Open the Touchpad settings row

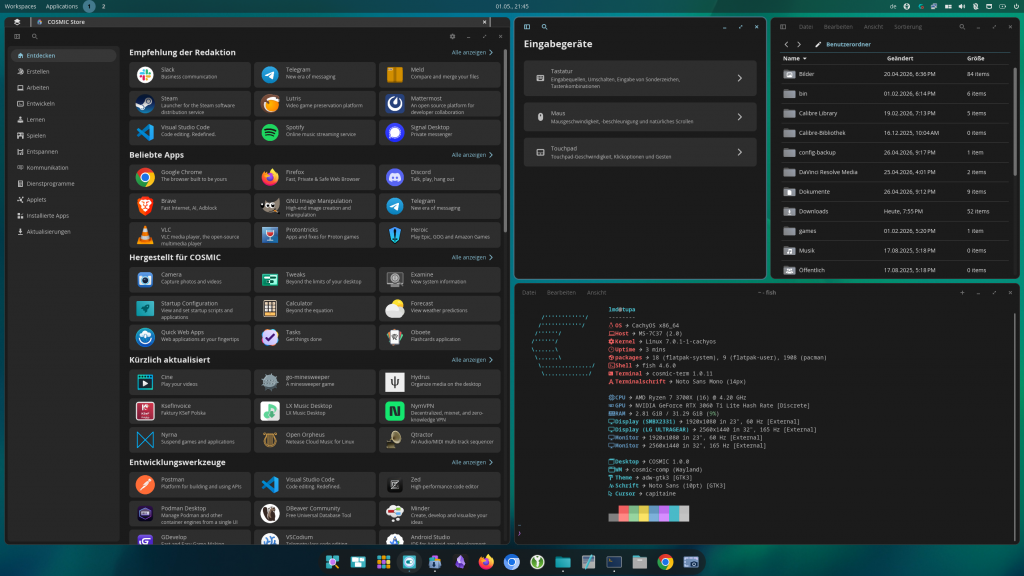(x=640, y=152)
